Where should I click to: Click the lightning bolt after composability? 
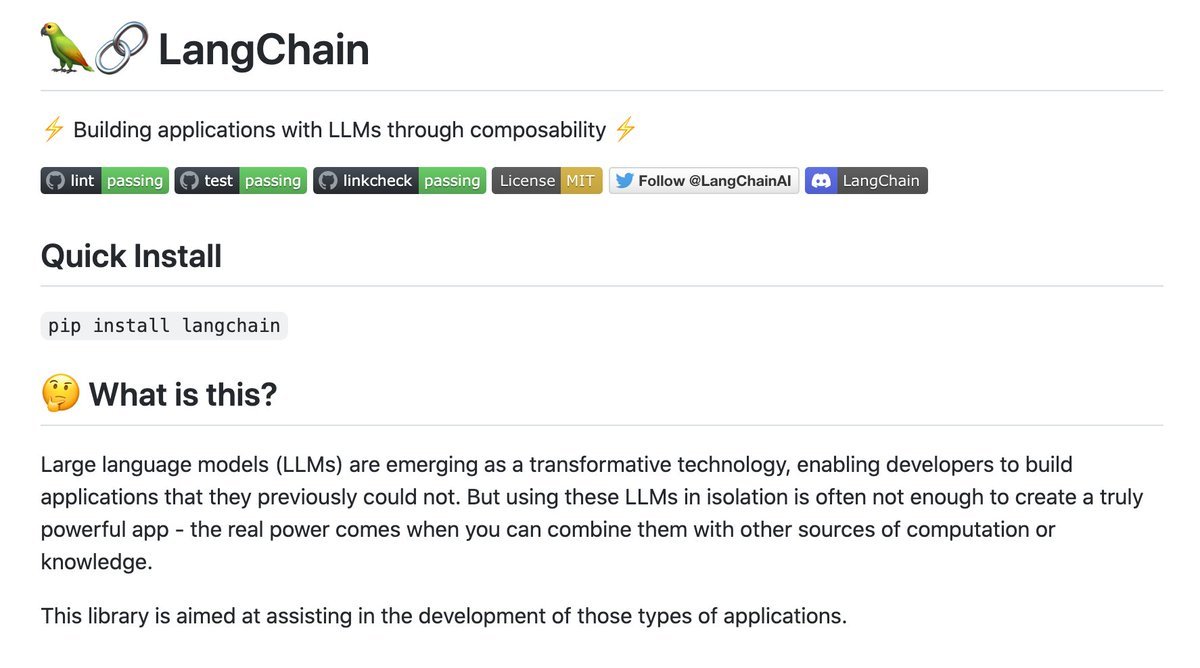625,130
